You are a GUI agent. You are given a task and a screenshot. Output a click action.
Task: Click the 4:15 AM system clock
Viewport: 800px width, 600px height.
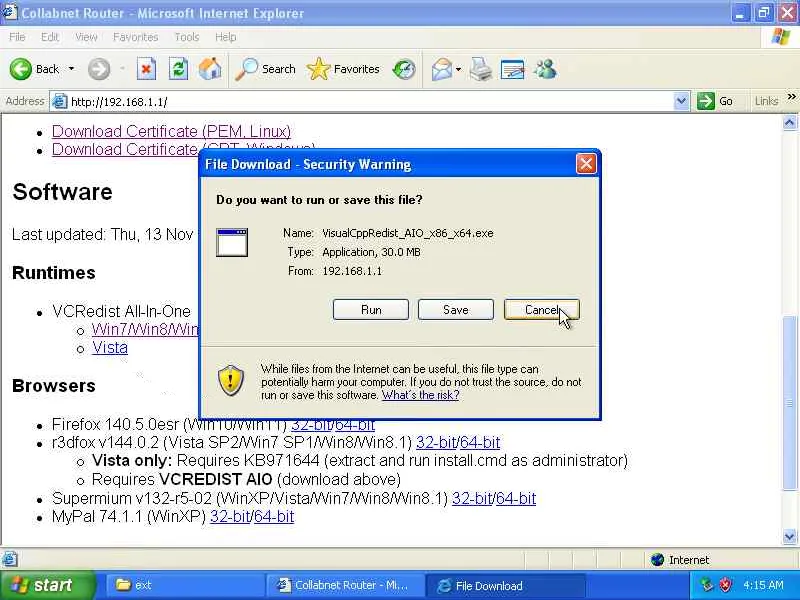pyautogui.click(x=763, y=585)
